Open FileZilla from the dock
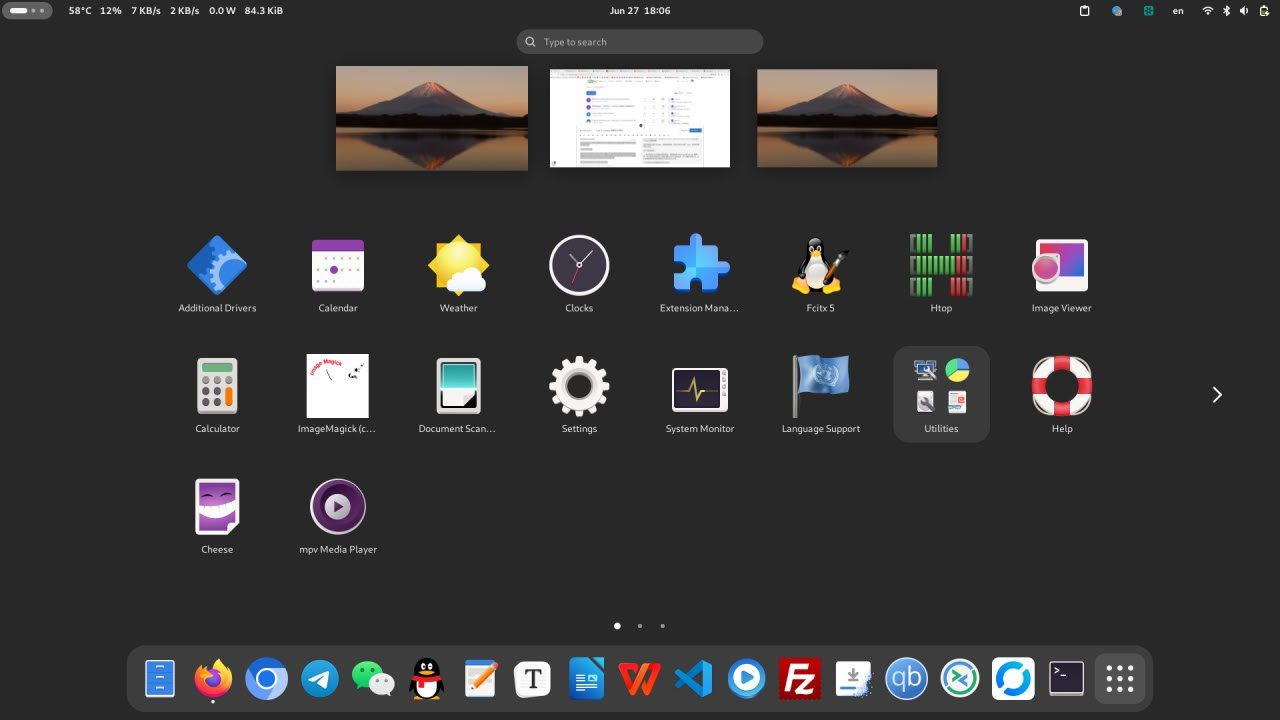Viewport: 1280px width, 720px height. (x=800, y=679)
